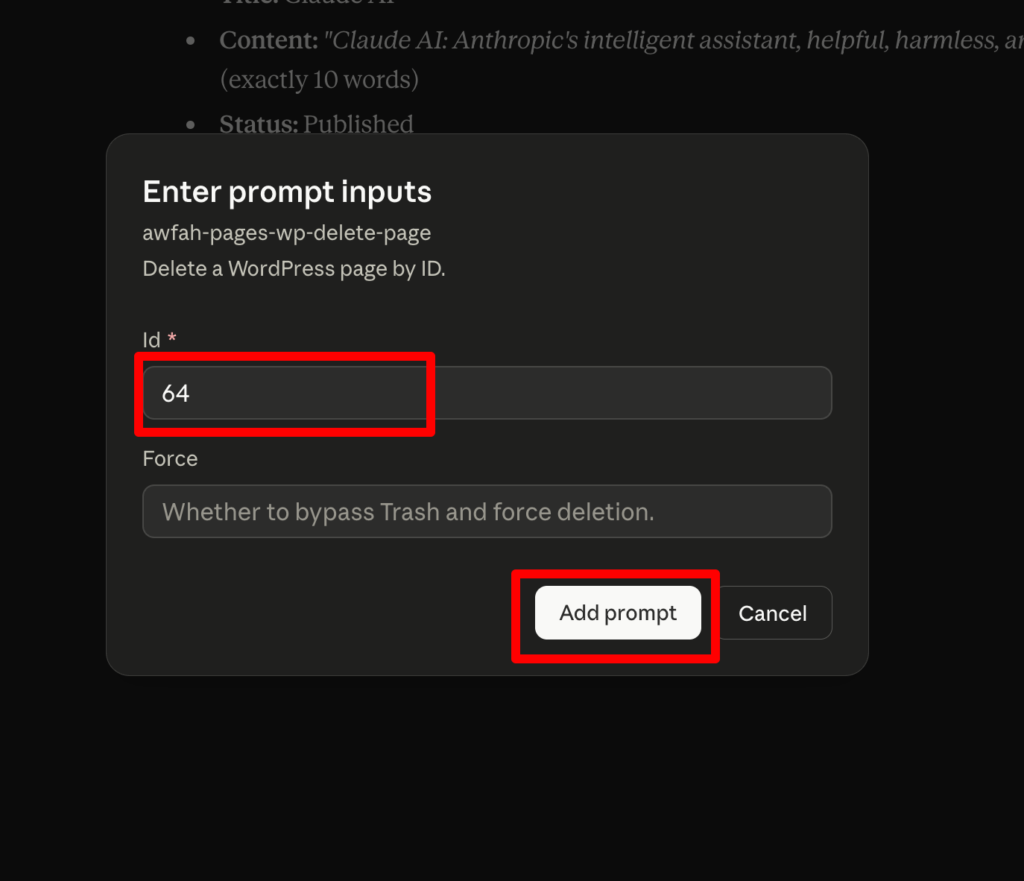
Task: Click the Add prompt button
Action: 618,613
